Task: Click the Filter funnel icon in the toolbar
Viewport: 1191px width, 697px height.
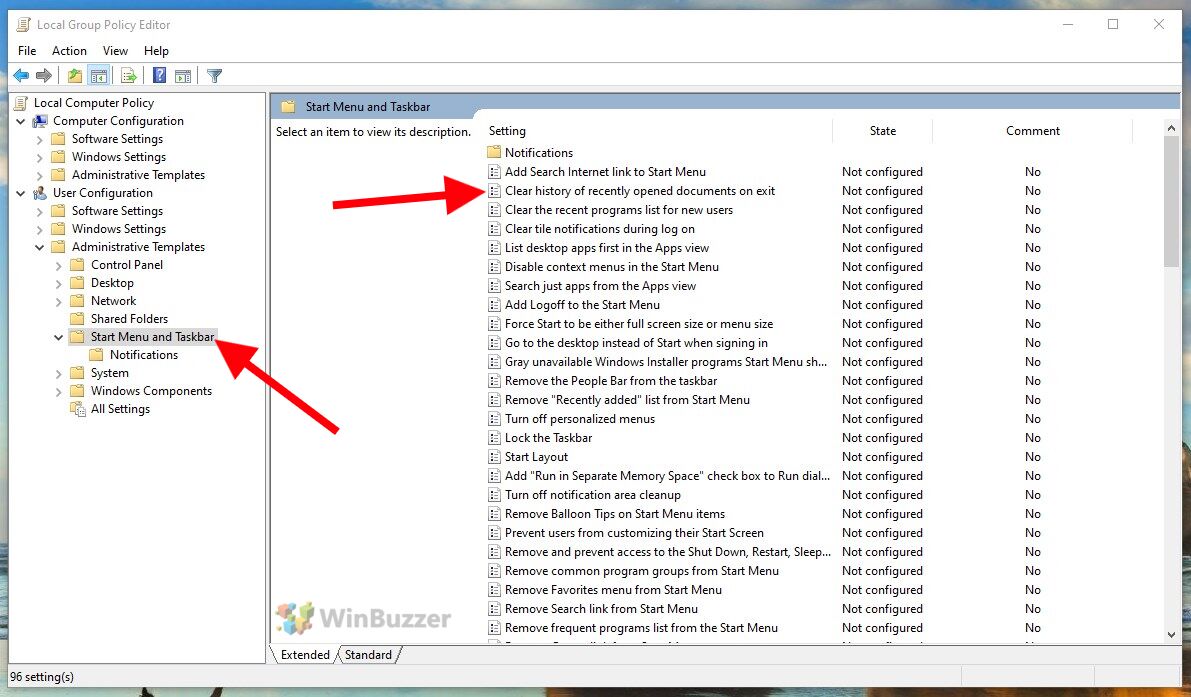Action: tap(214, 76)
